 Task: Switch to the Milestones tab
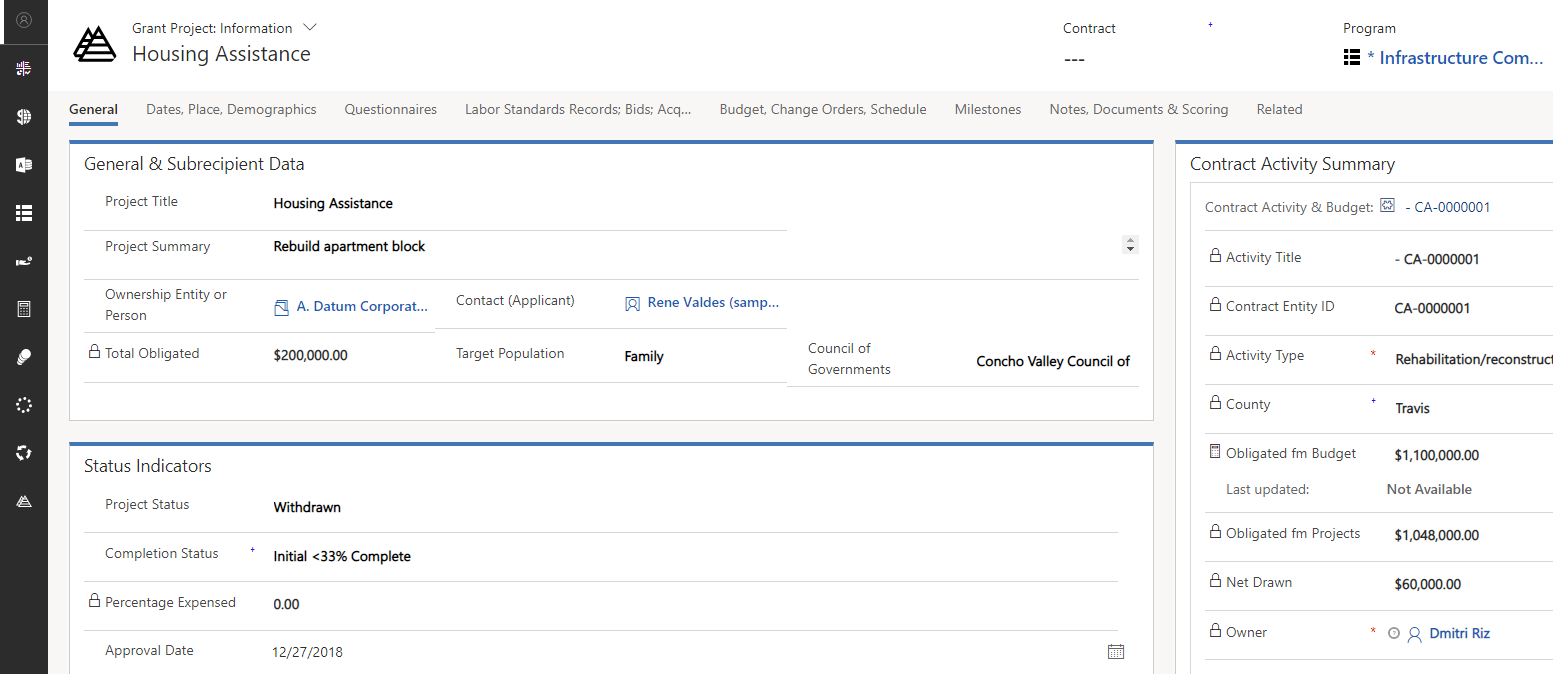987,109
